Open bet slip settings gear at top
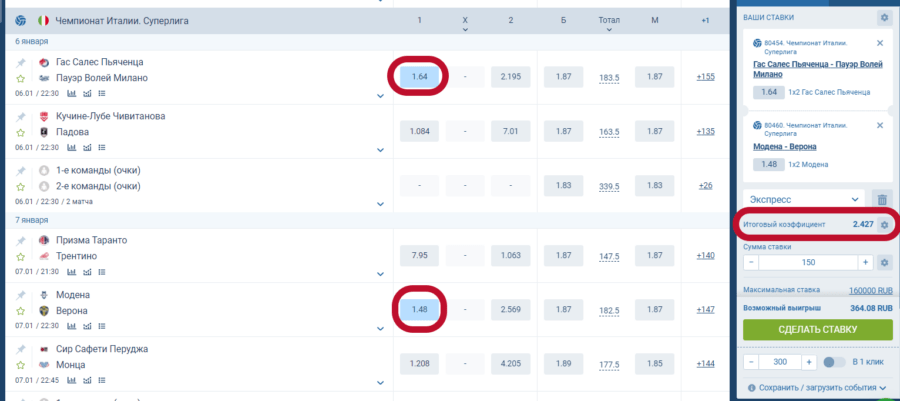 [883, 17]
